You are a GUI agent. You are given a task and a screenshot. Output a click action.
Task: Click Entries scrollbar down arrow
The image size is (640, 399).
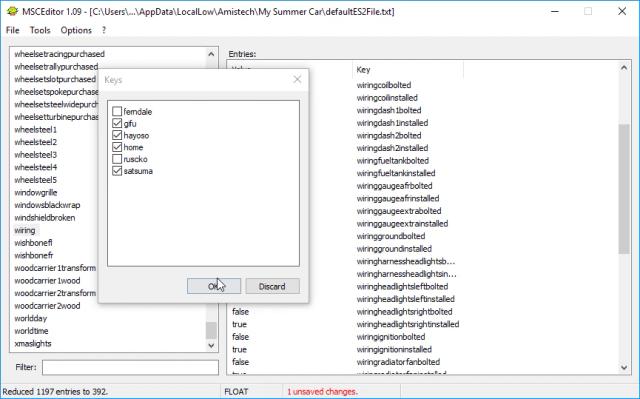[x=624, y=368]
